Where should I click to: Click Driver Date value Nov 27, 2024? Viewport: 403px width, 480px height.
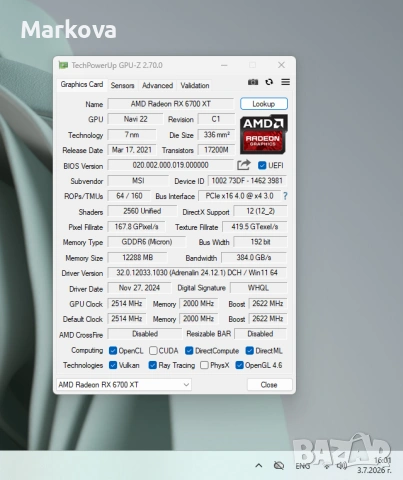[139, 288]
